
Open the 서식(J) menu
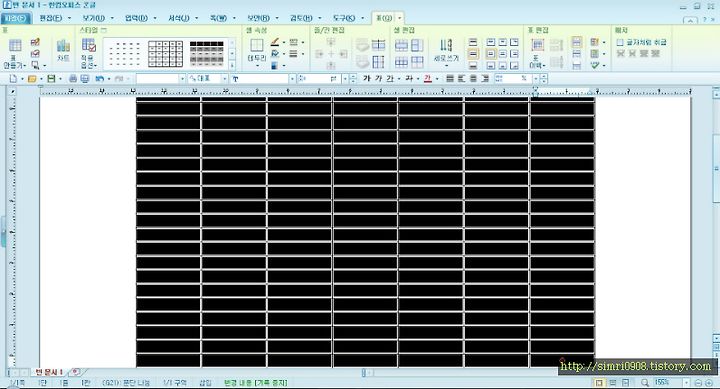pos(179,18)
